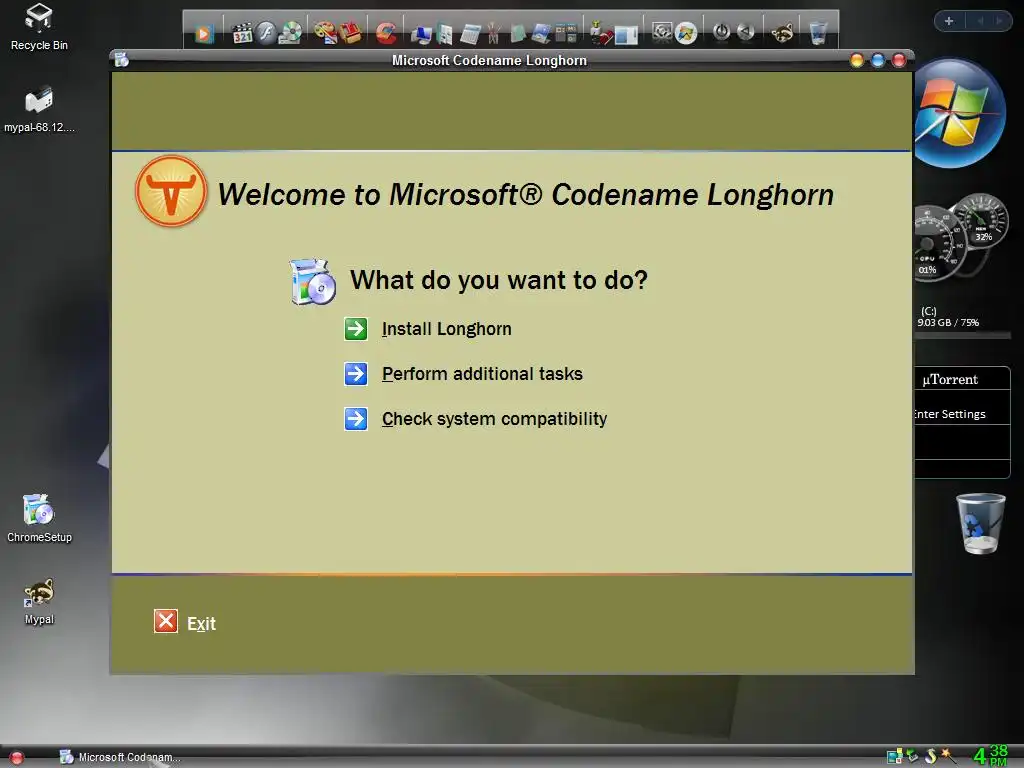Click the screen capture dock icon
The height and width of the screenshot is (768, 1024).
point(662,33)
